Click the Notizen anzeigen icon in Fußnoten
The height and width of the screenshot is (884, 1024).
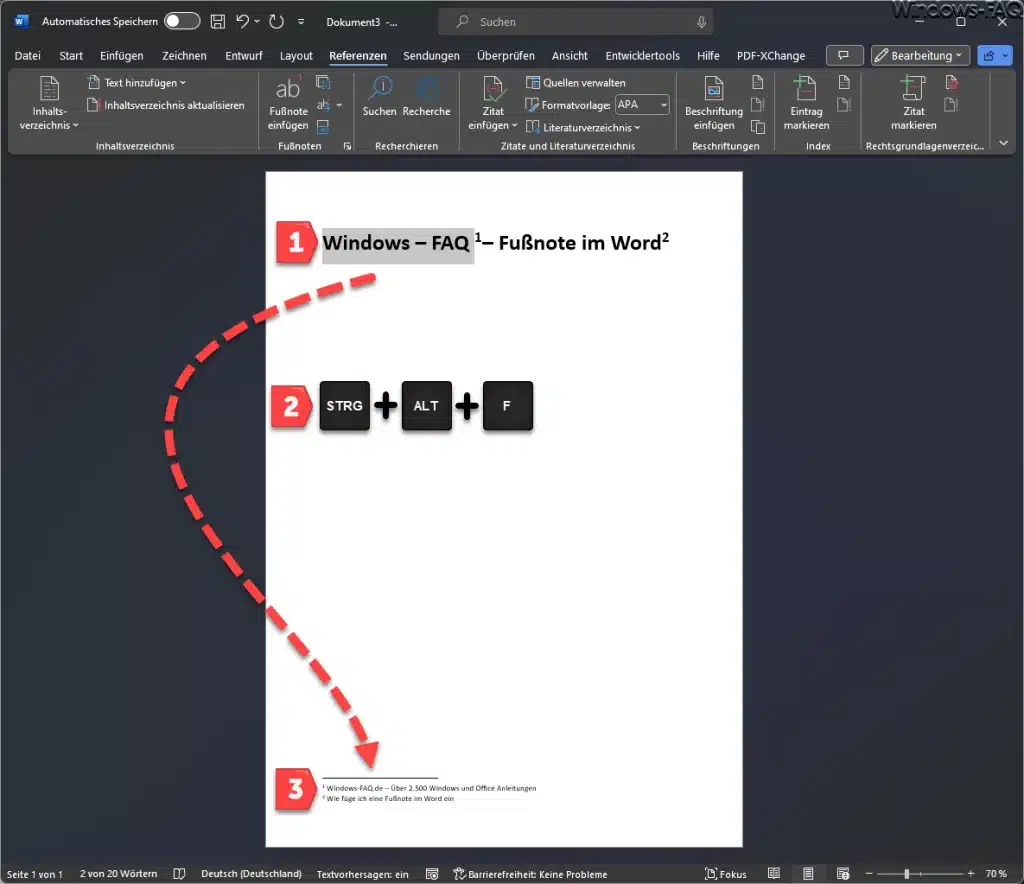point(323,126)
